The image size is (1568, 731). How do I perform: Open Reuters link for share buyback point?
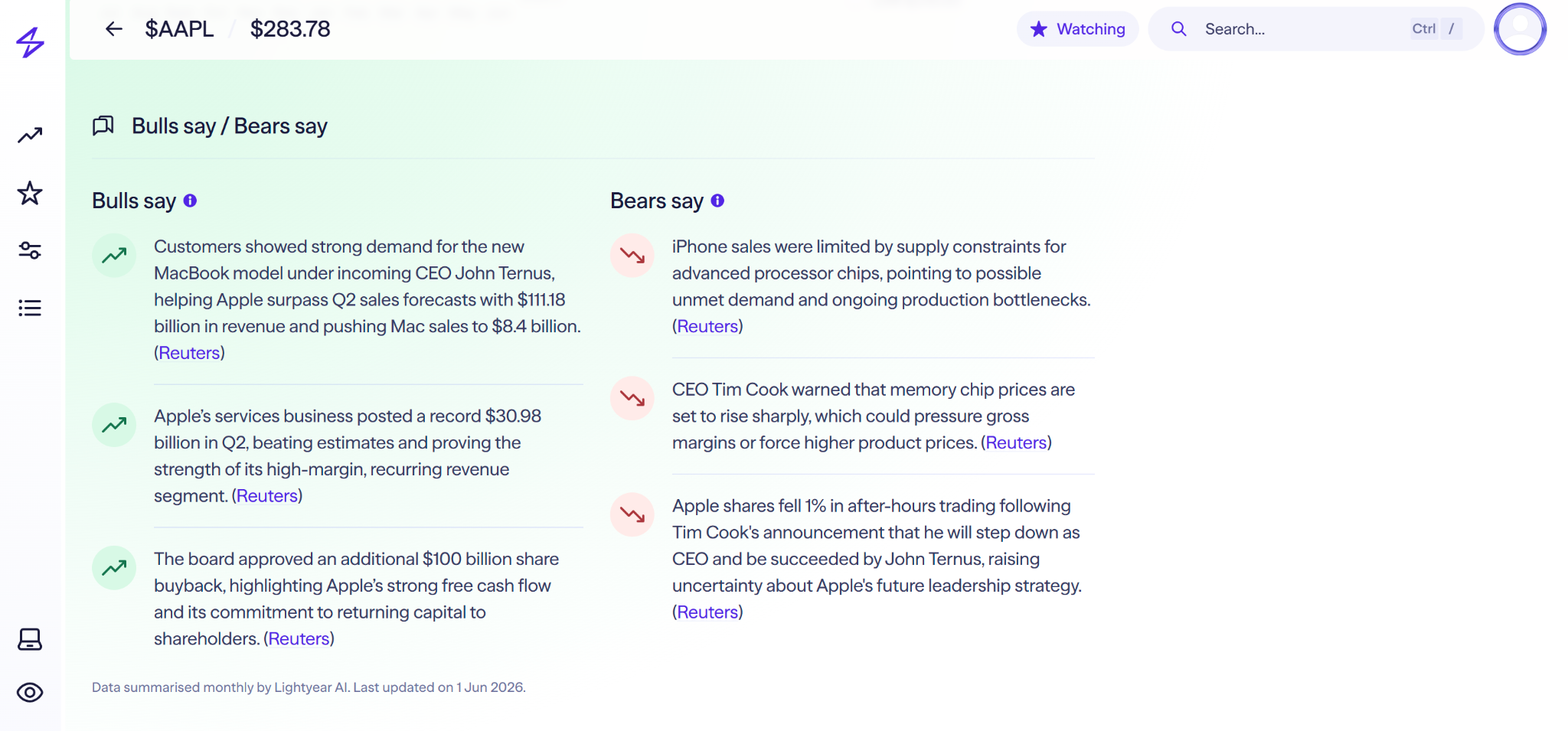pos(299,639)
